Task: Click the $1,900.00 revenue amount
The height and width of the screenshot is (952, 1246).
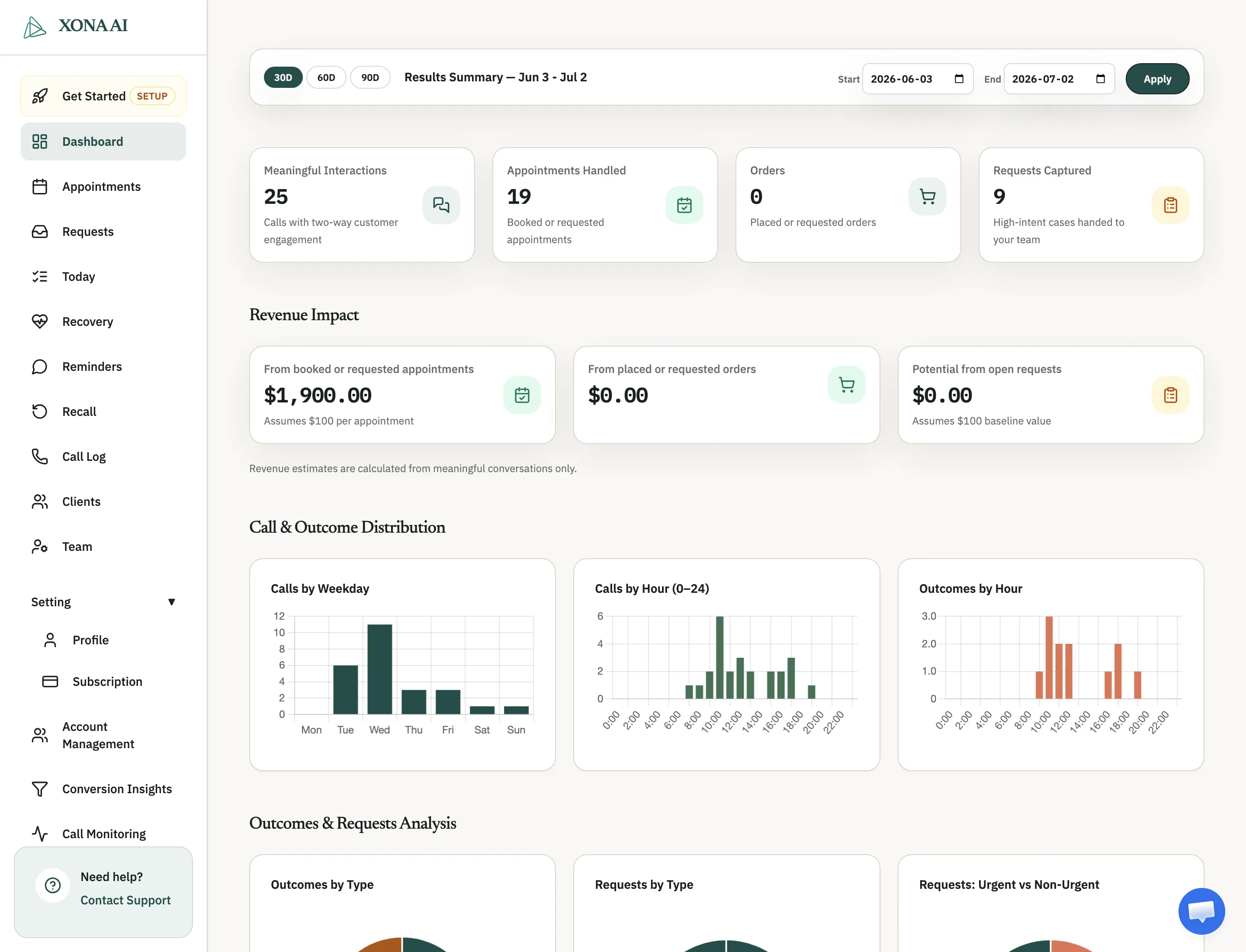Action: (x=318, y=396)
